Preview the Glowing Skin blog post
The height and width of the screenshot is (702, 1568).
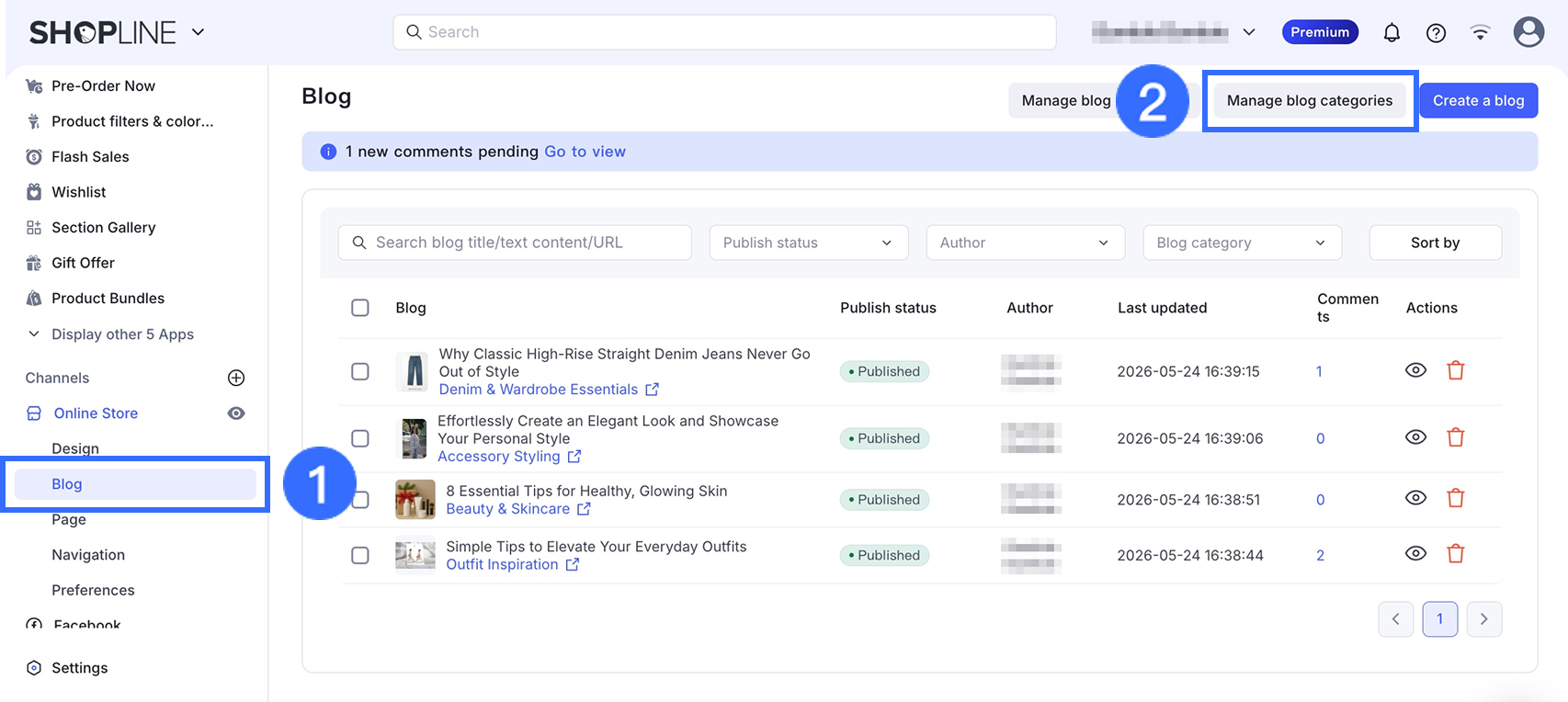(1415, 498)
